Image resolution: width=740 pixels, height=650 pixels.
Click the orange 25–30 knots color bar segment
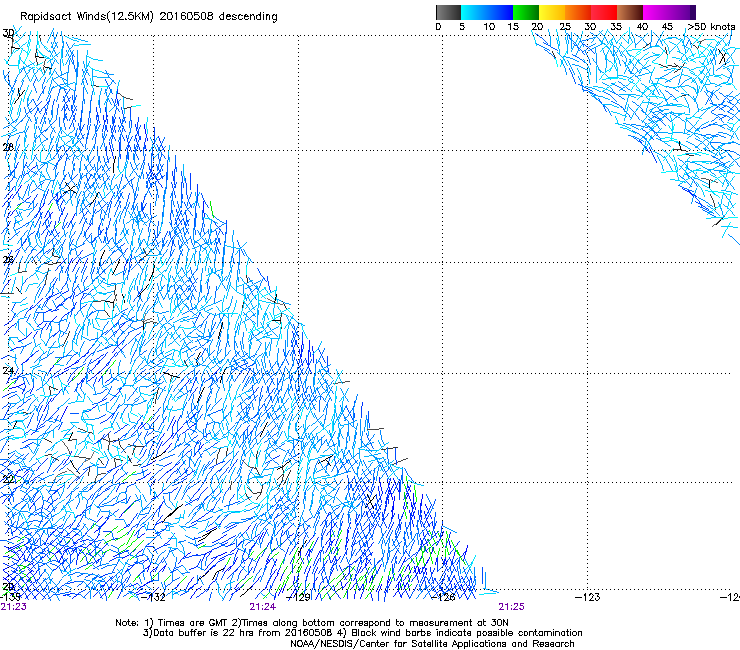(578, 12)
